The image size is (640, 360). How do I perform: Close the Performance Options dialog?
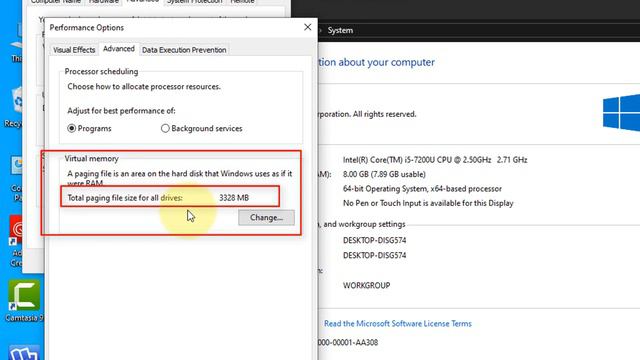pyautogui.click(x=308, y=27)
